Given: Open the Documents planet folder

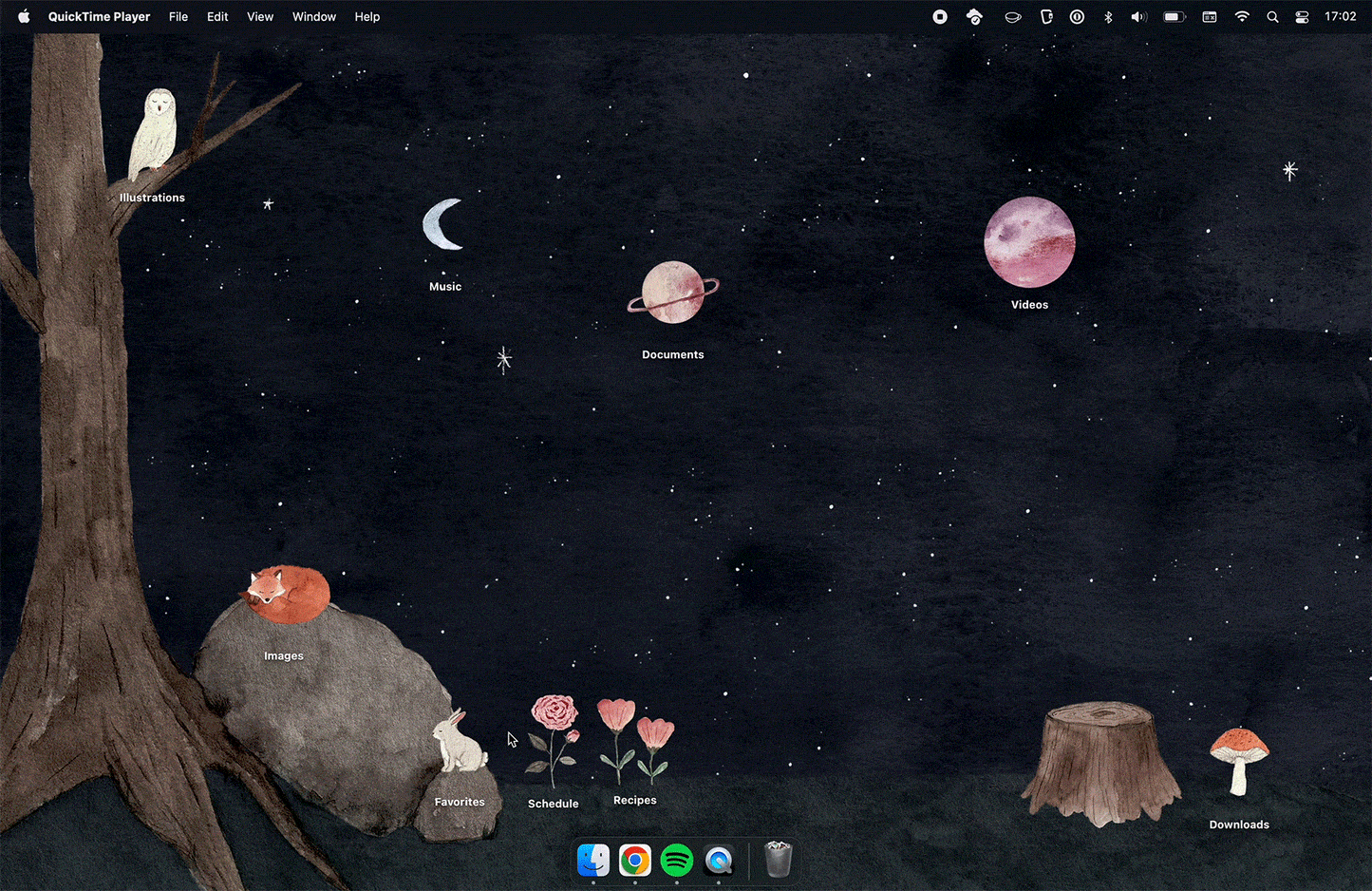Looking at the screenshot, I should pos(673,292).
